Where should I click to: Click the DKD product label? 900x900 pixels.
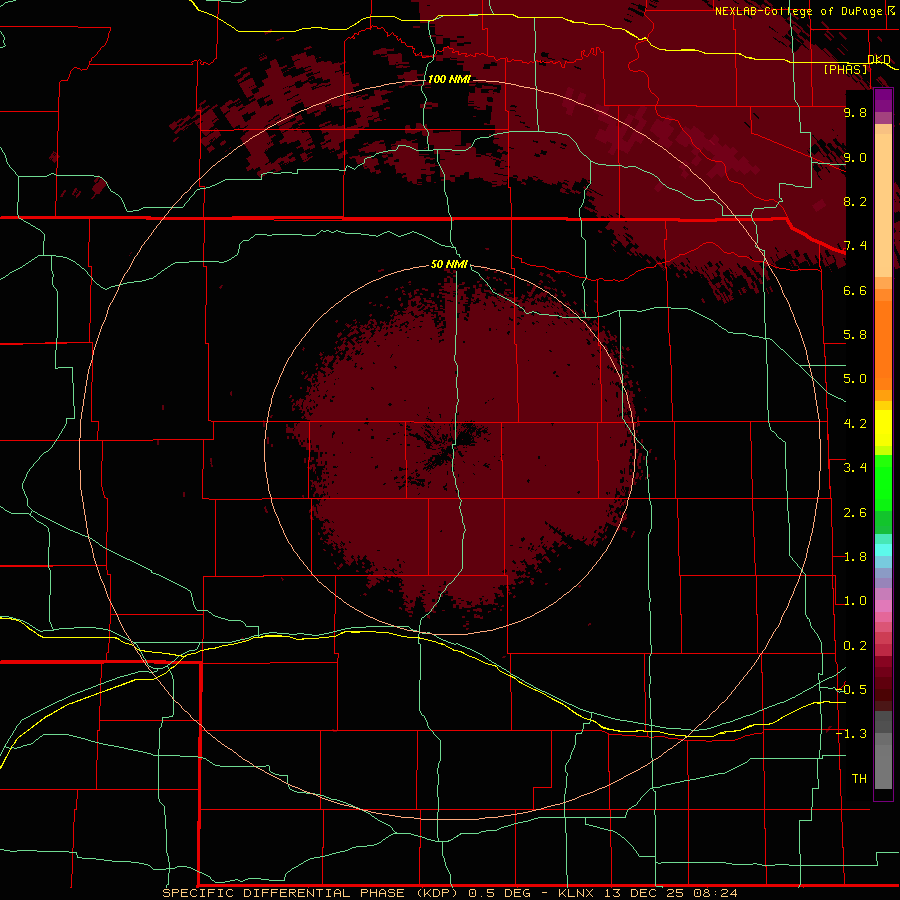coord(879,59)
